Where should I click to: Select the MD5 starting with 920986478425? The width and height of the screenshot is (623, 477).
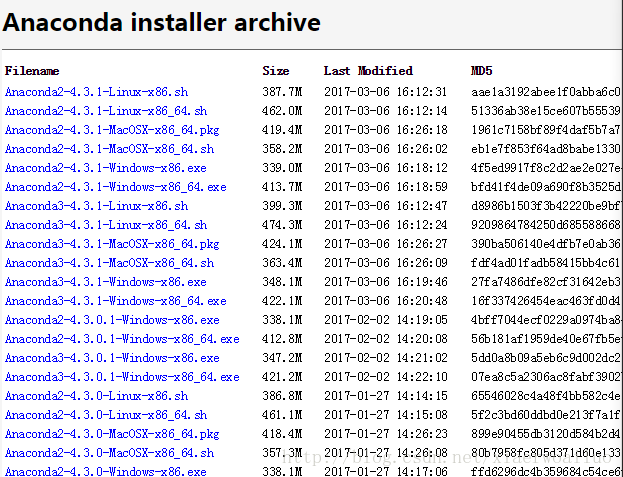546,225
